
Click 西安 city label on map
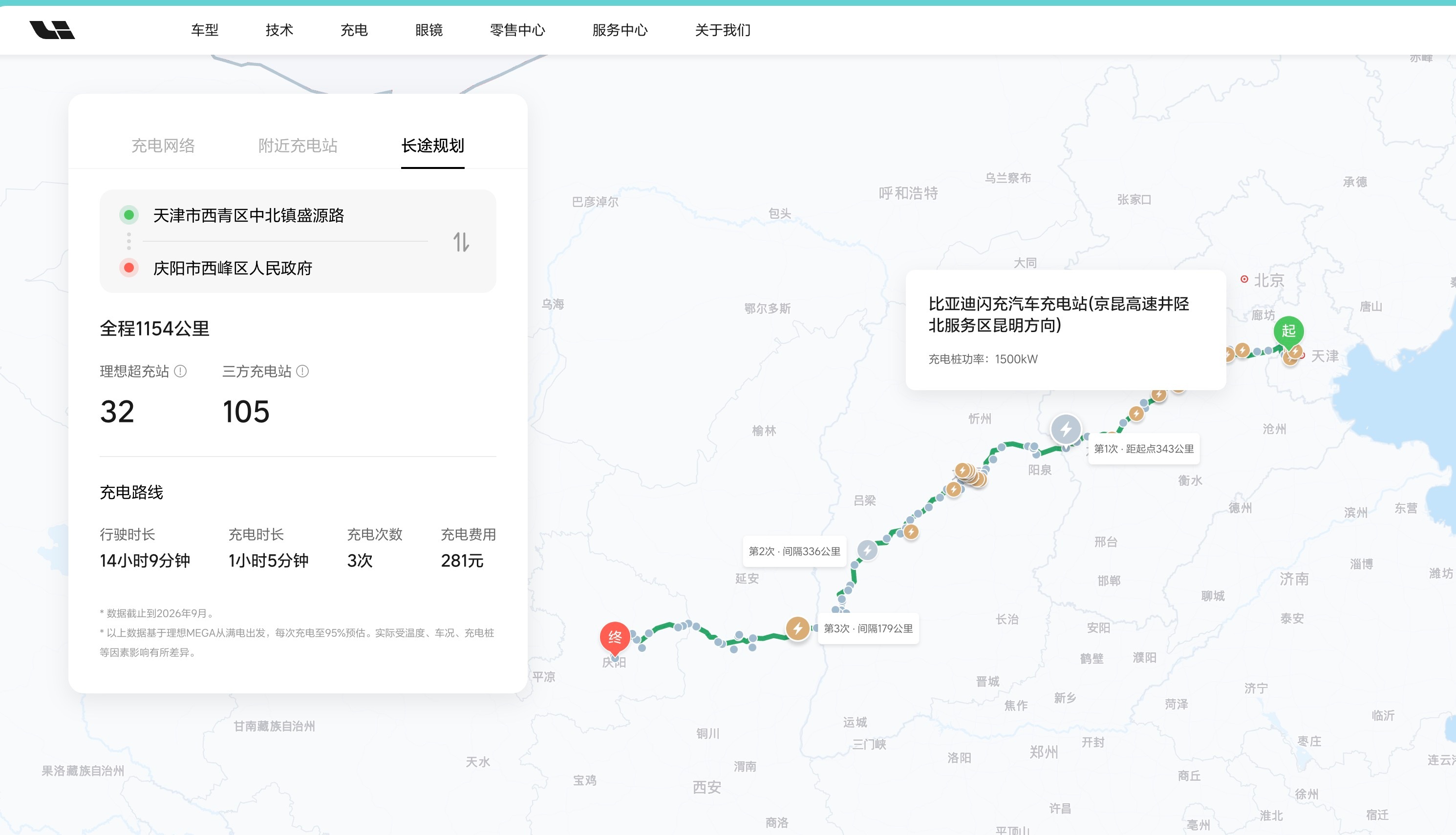click(707, 787)
